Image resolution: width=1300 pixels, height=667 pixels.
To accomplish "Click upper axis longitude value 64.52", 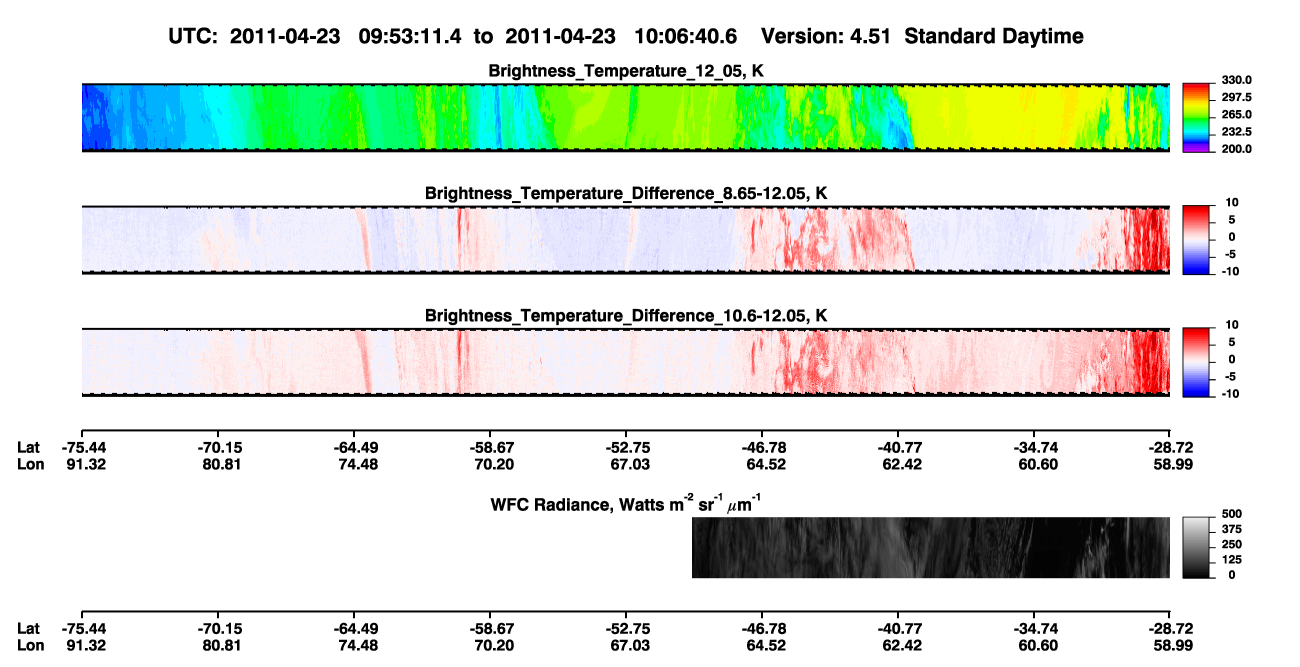I will [766, 464].
